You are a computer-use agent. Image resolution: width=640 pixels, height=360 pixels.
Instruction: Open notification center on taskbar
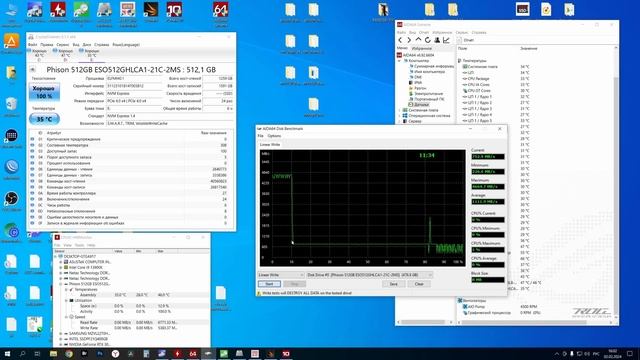[x=630, y=353]
